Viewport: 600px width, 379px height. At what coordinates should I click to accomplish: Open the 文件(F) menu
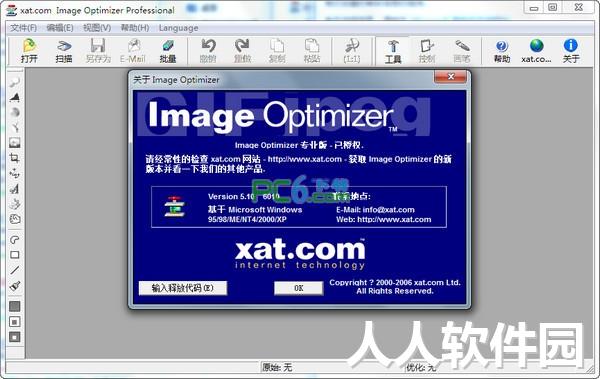tap(23, 28)
